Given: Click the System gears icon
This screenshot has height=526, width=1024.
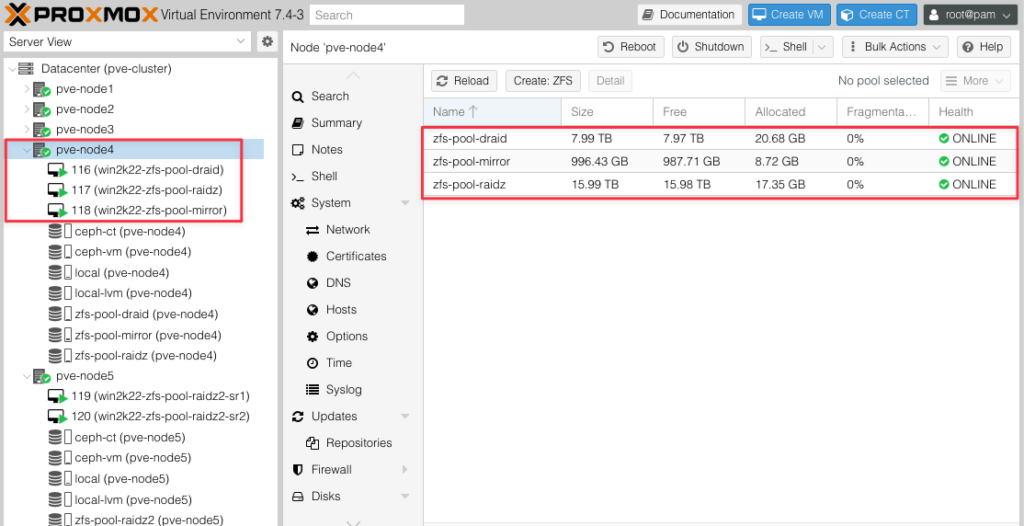Looking at the screenshot, I should pos(298,203).
